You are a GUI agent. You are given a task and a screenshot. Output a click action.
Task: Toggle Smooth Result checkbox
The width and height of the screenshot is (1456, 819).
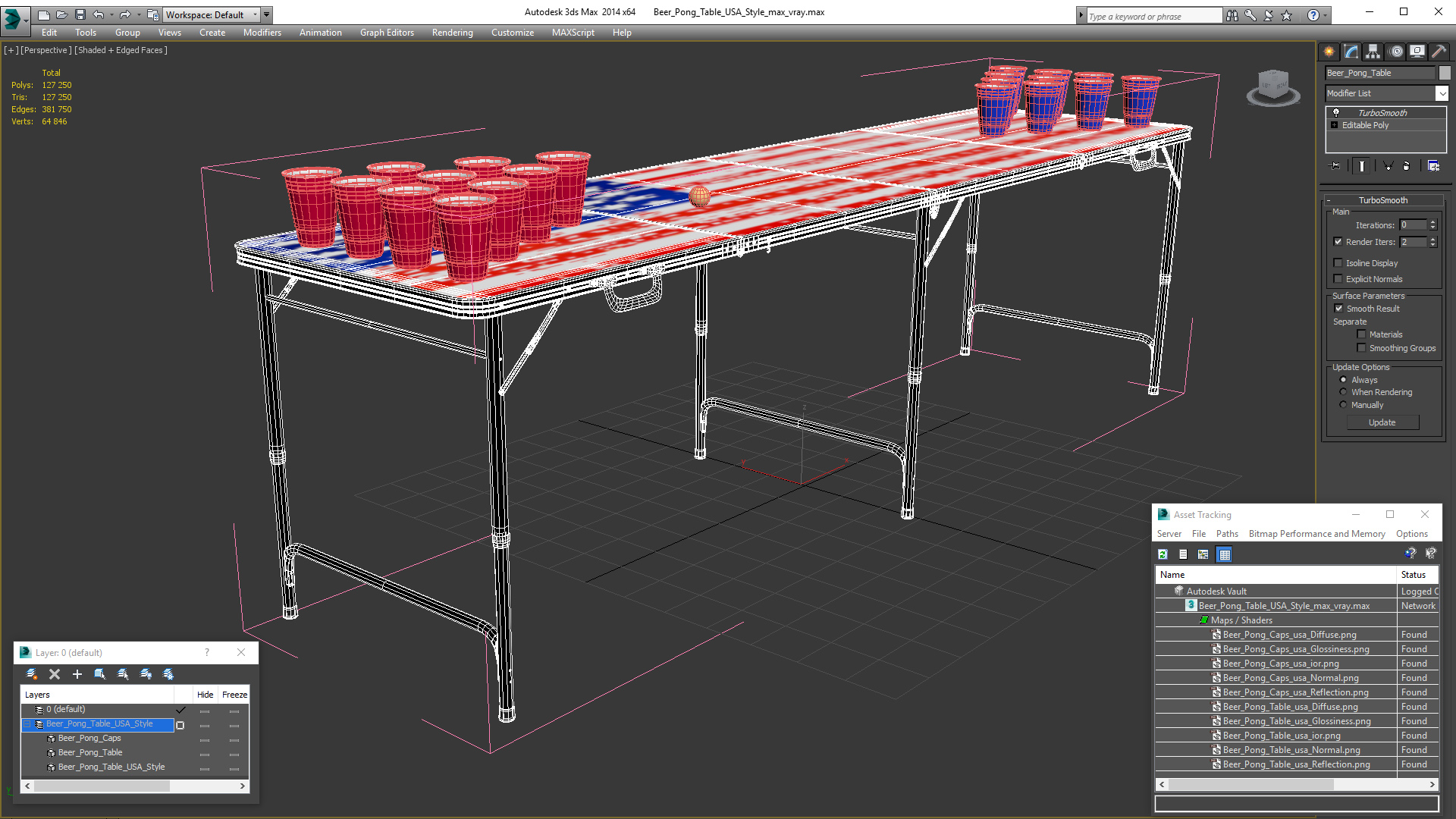coord(1338,309)
